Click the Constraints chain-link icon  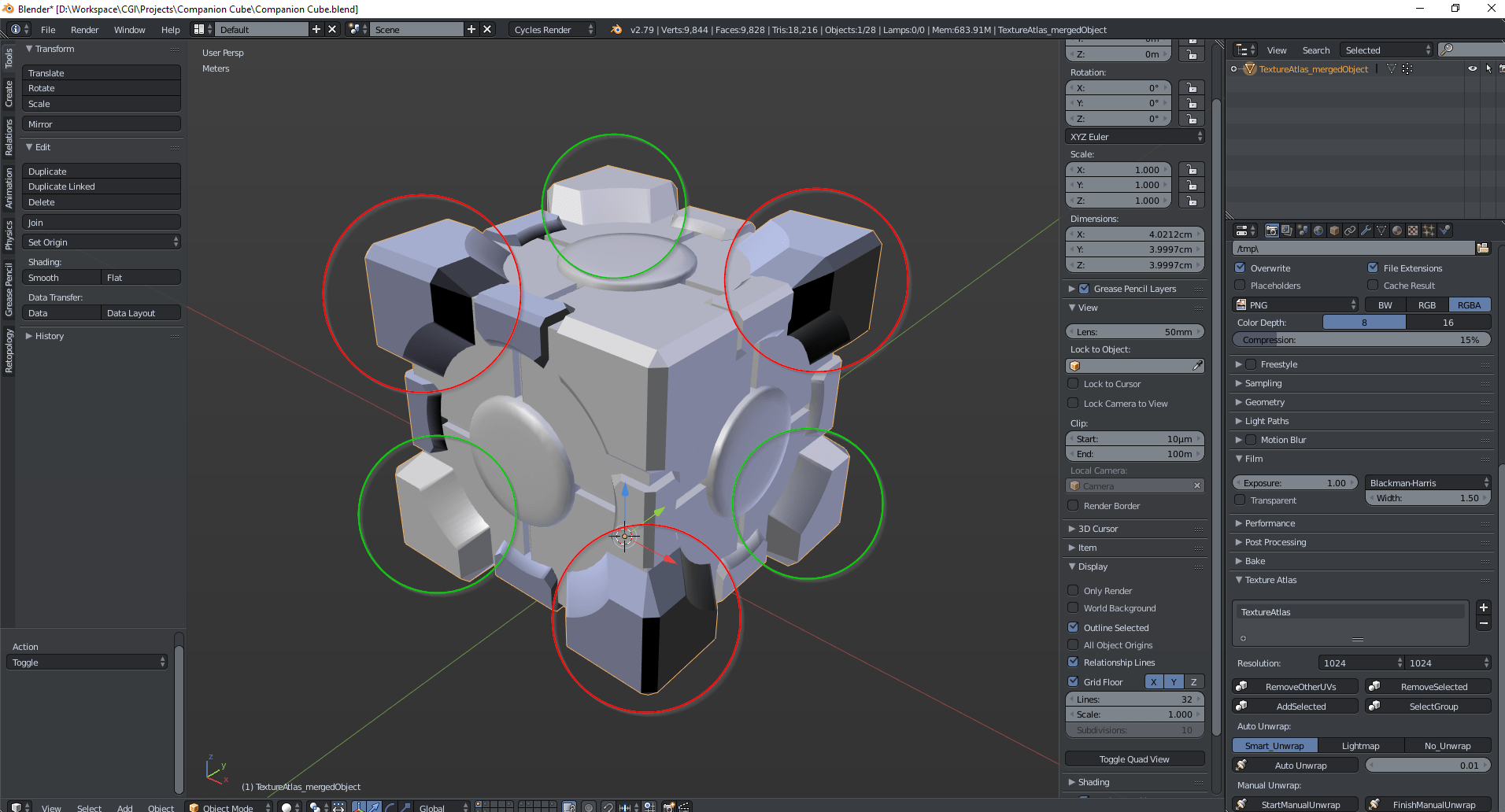click(x=1350, y=230)
